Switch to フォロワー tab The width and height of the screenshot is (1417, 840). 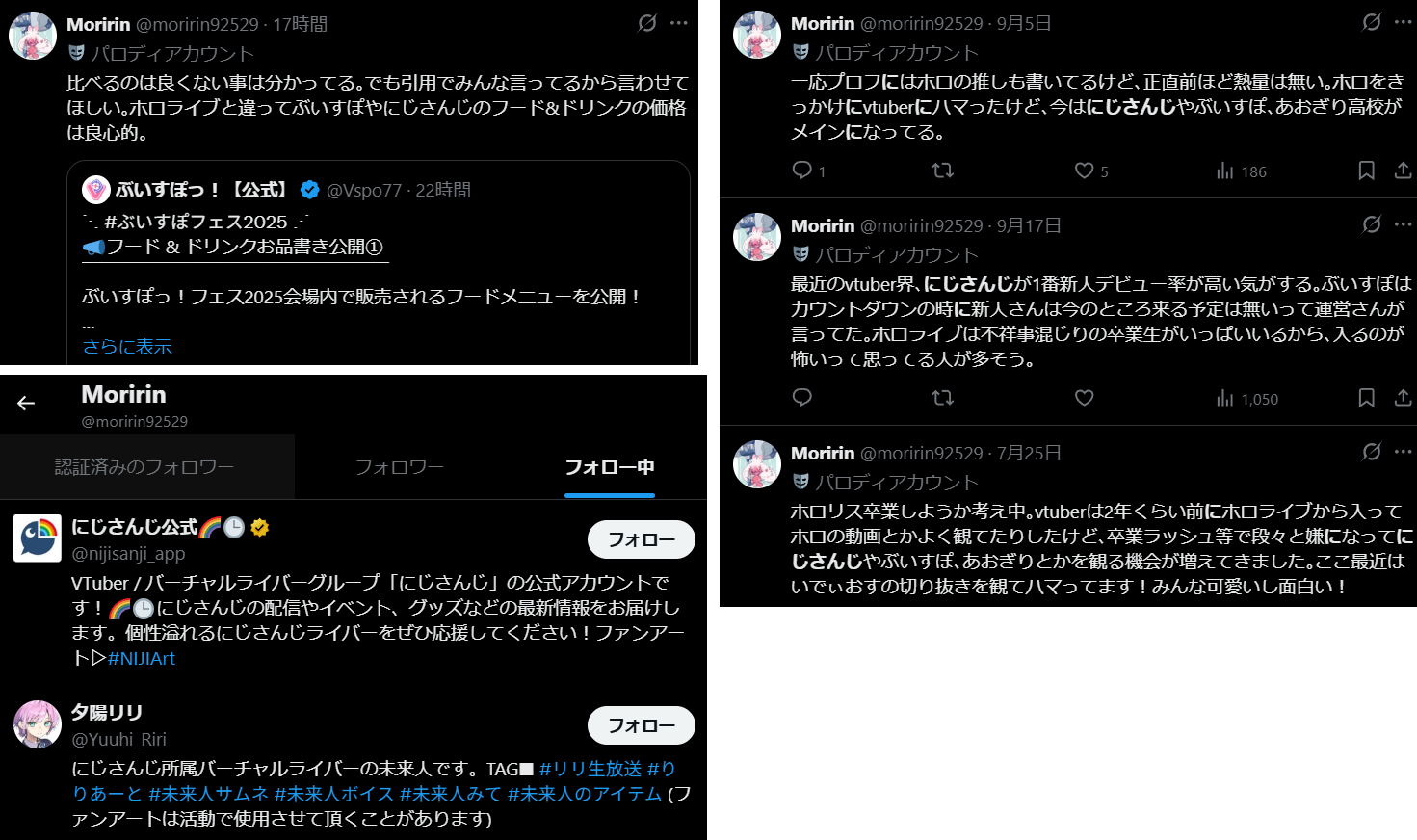400,467
